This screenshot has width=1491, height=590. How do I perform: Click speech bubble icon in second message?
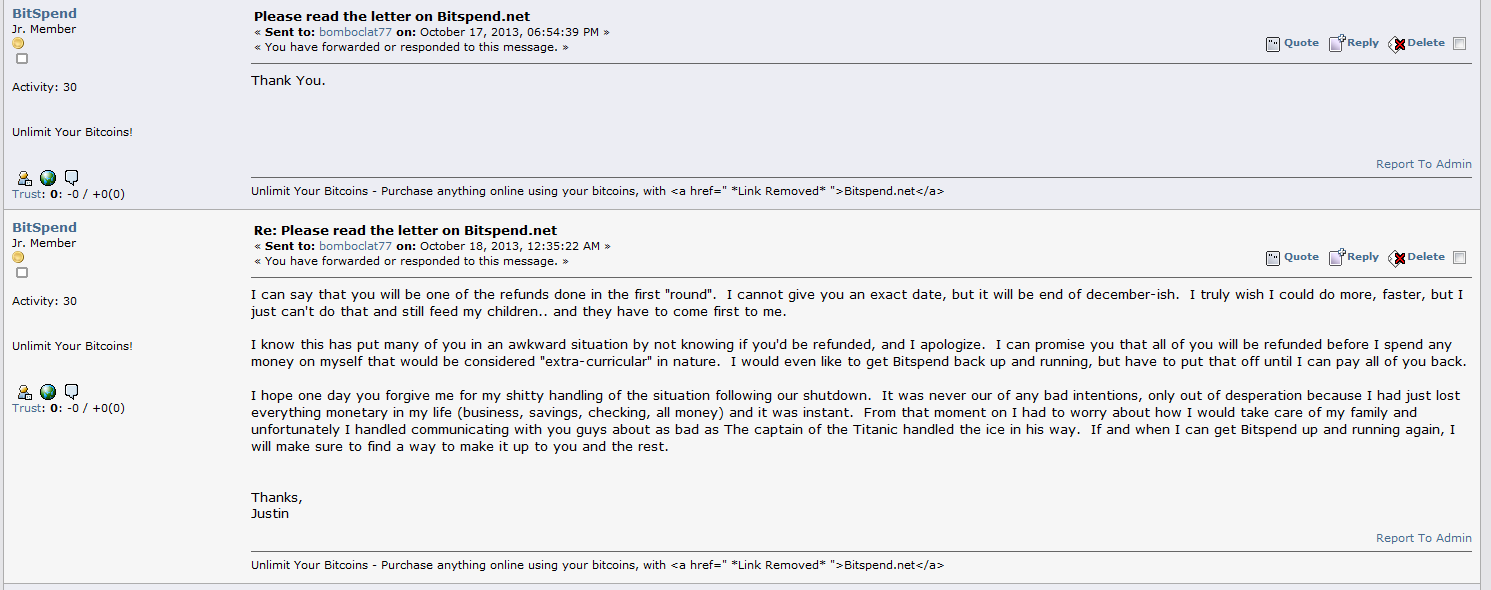(x=71, y=392)
